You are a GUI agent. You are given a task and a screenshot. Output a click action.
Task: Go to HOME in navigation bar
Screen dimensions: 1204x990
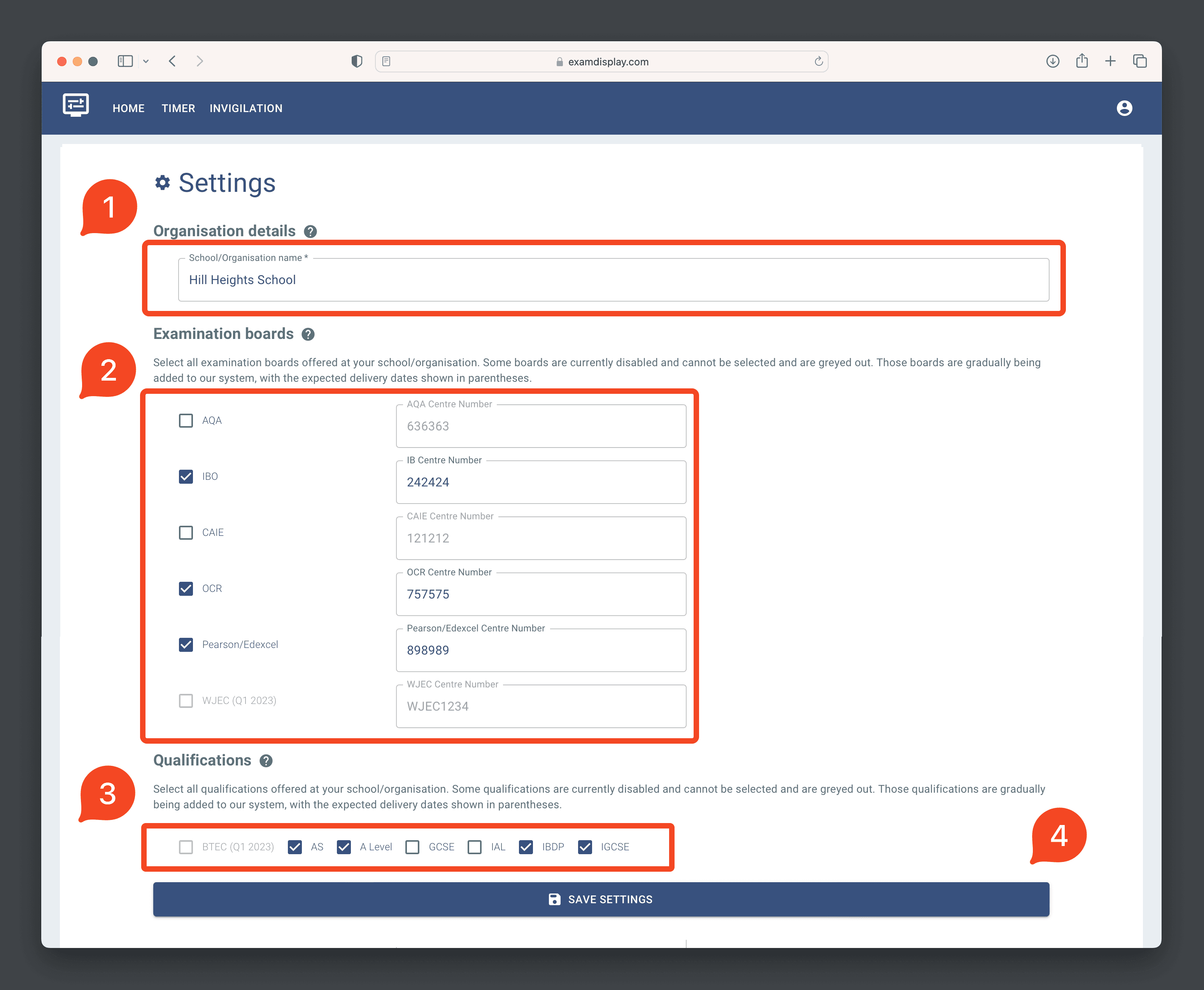pos(128,108)
